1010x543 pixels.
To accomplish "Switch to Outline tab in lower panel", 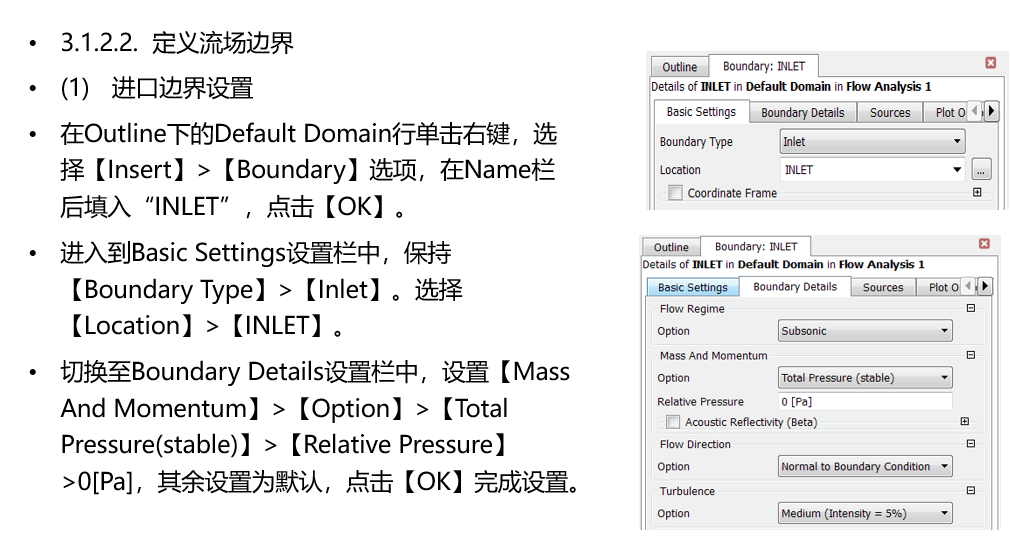I will [671, 247].
